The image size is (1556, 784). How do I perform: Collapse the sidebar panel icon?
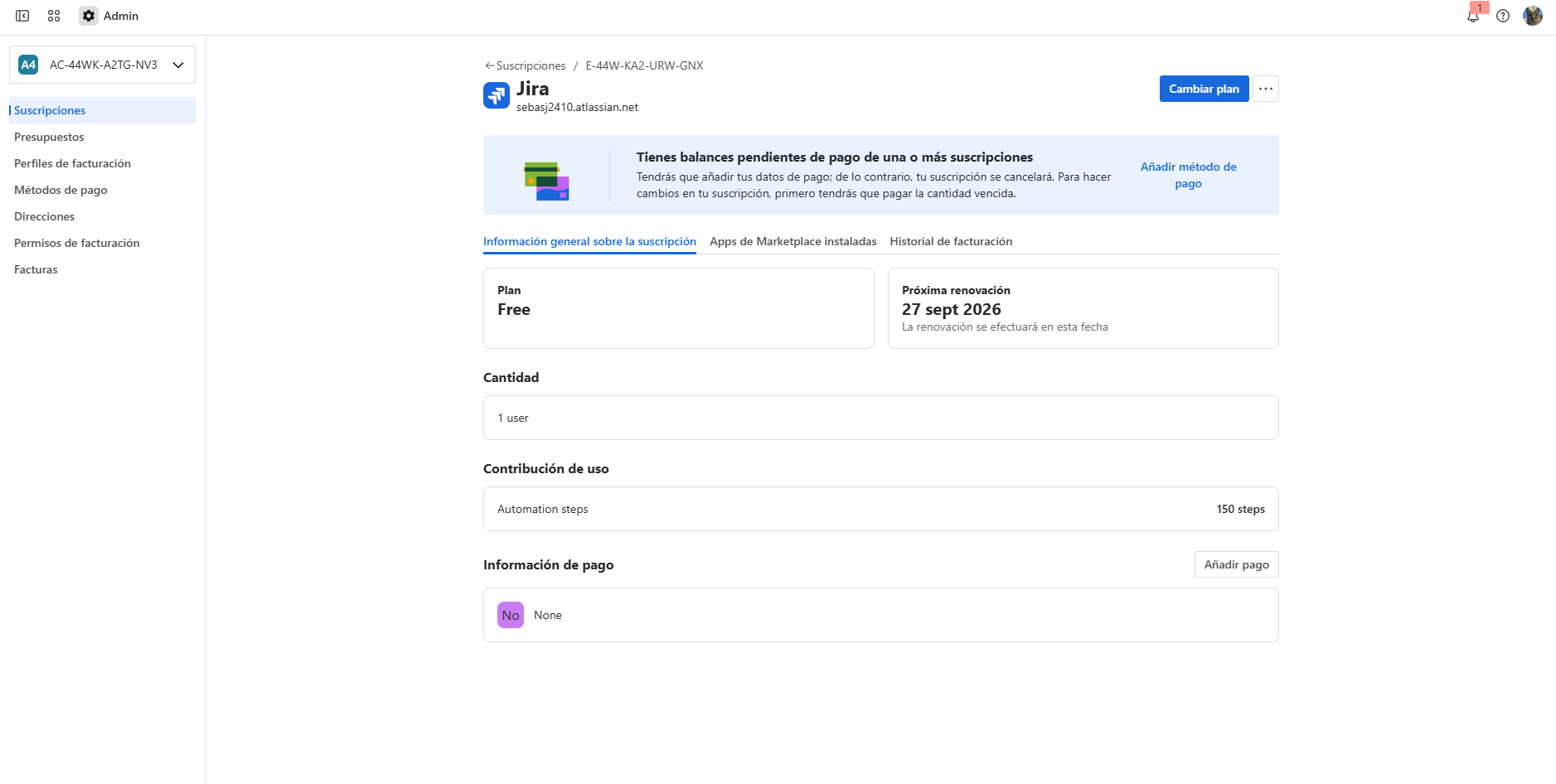pyautogui.click(x=22, y=16)
